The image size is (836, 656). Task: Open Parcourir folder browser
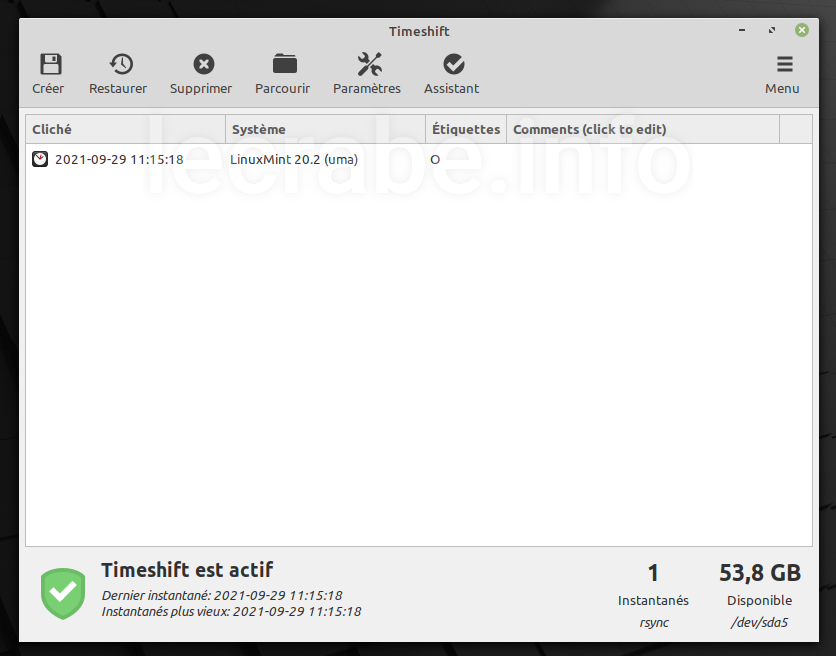click(283, 74)
